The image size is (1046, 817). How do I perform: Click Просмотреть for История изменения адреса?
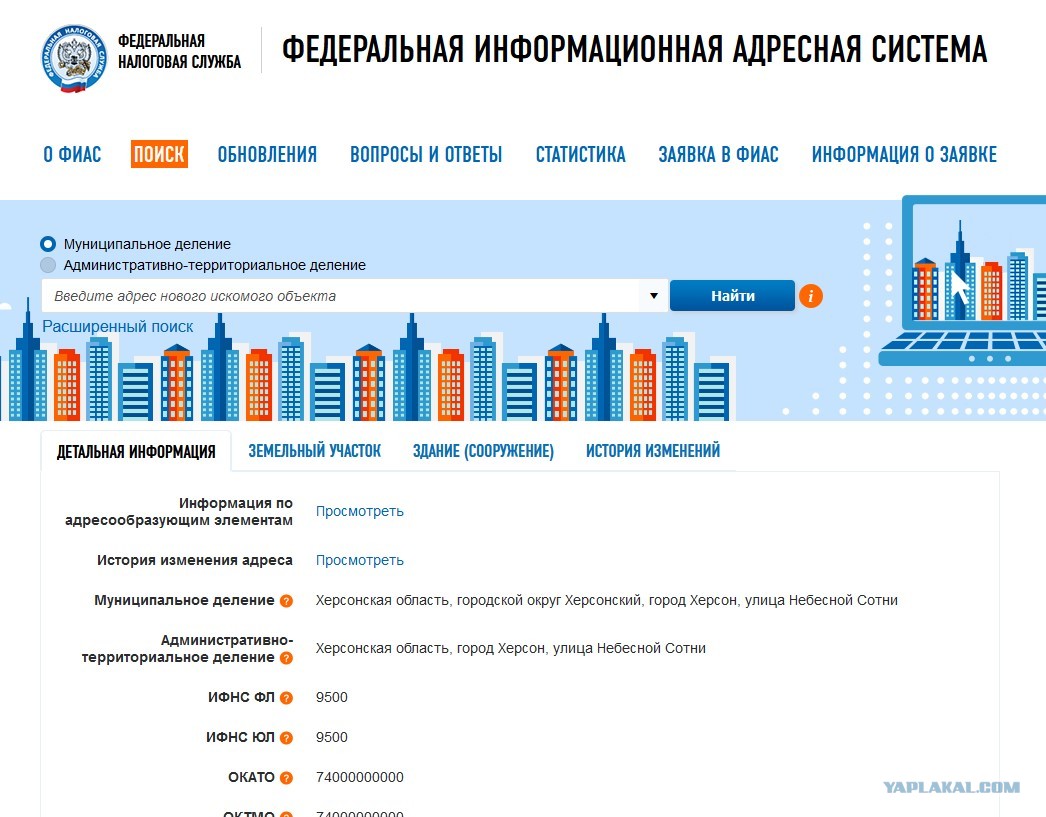point(360,560)
